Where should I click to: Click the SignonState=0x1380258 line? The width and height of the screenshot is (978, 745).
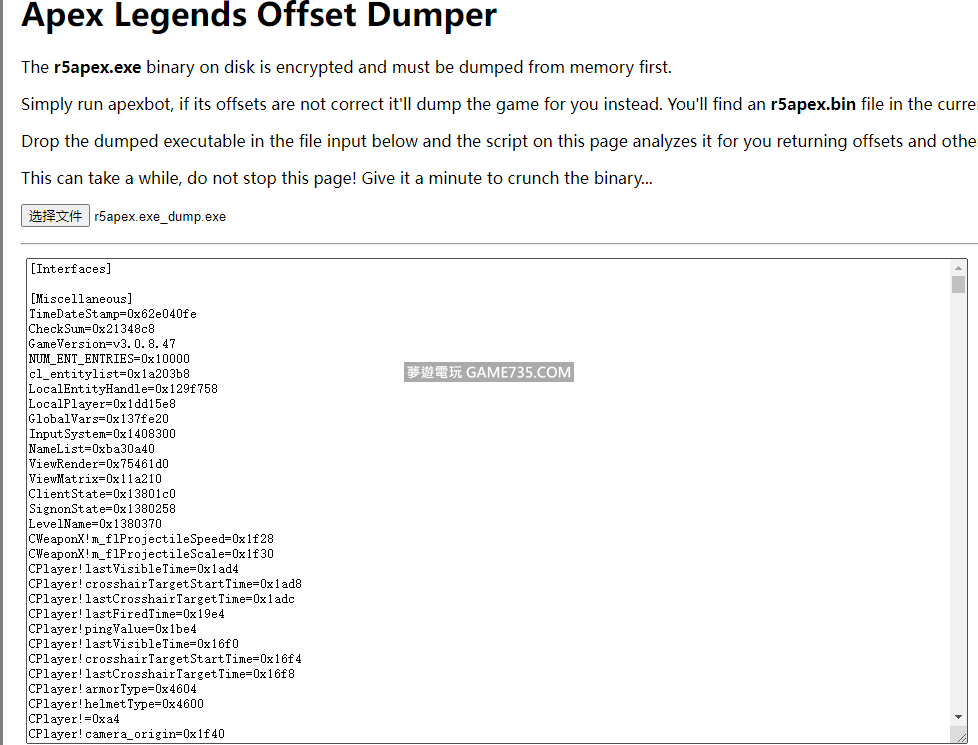tap(102, 509)
